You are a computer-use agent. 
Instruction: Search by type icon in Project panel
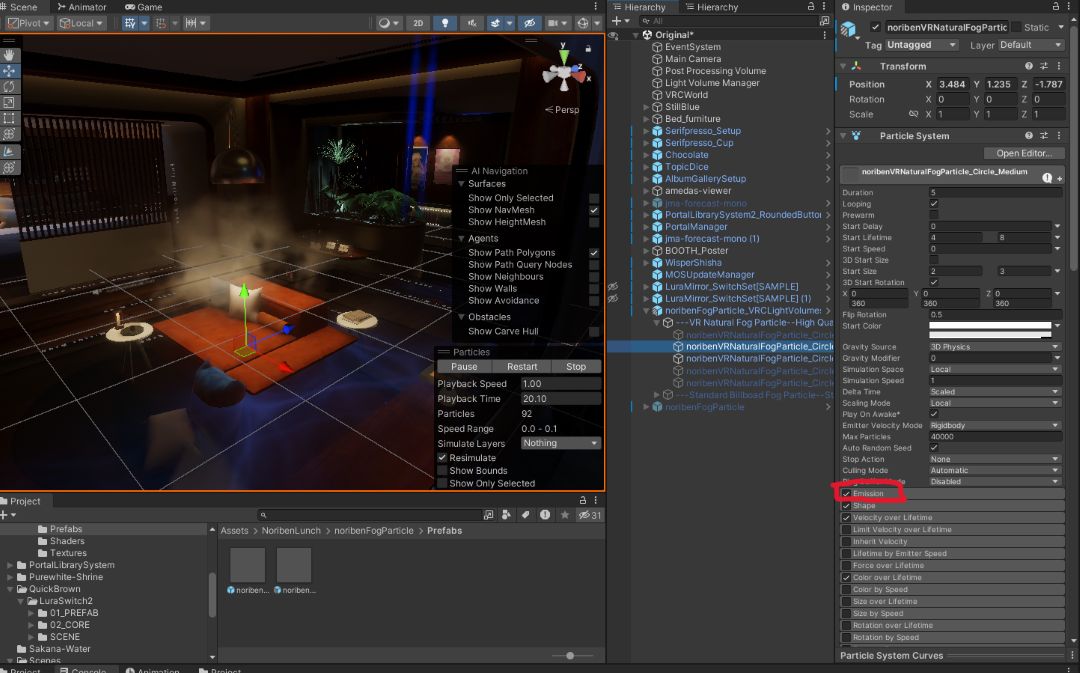point(506,515)
